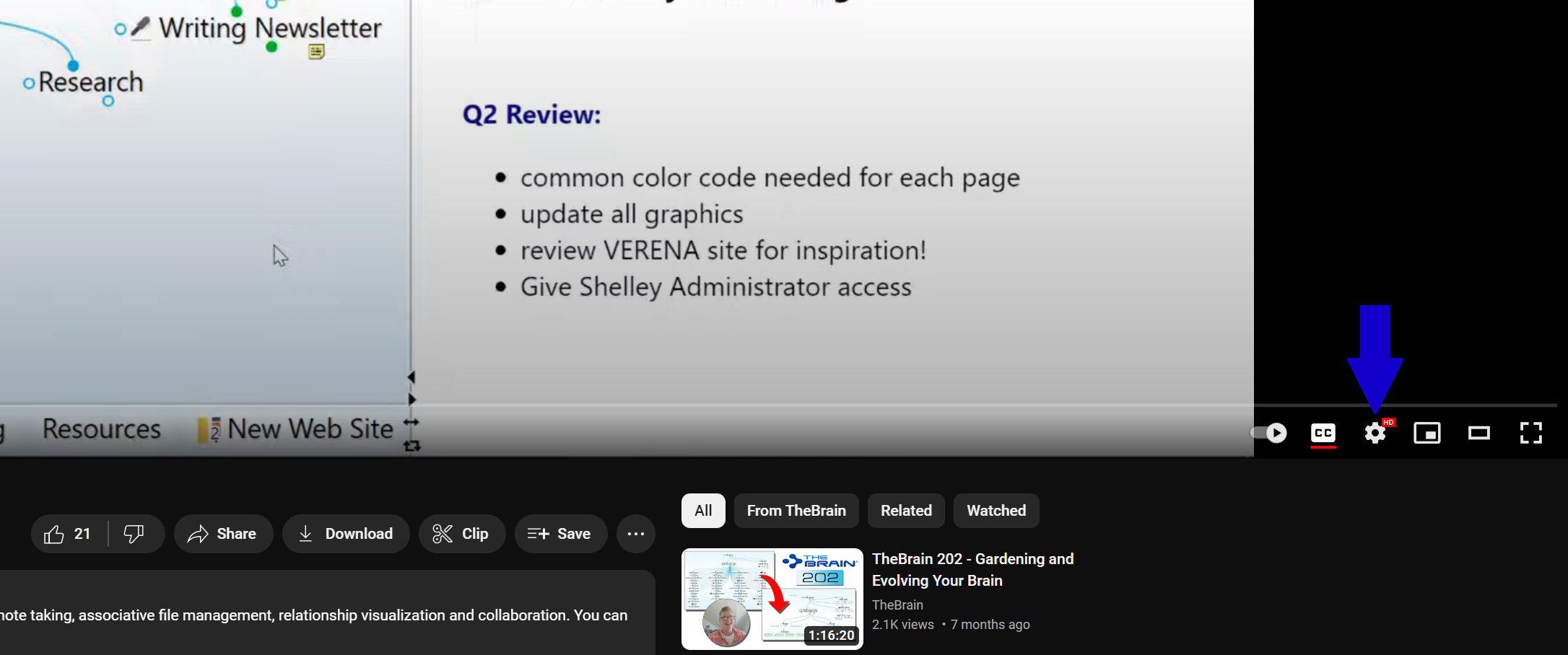This screenshot has width=1568, height=655.
Task: Activate miniplayer mode
Action: [1427, 433]
